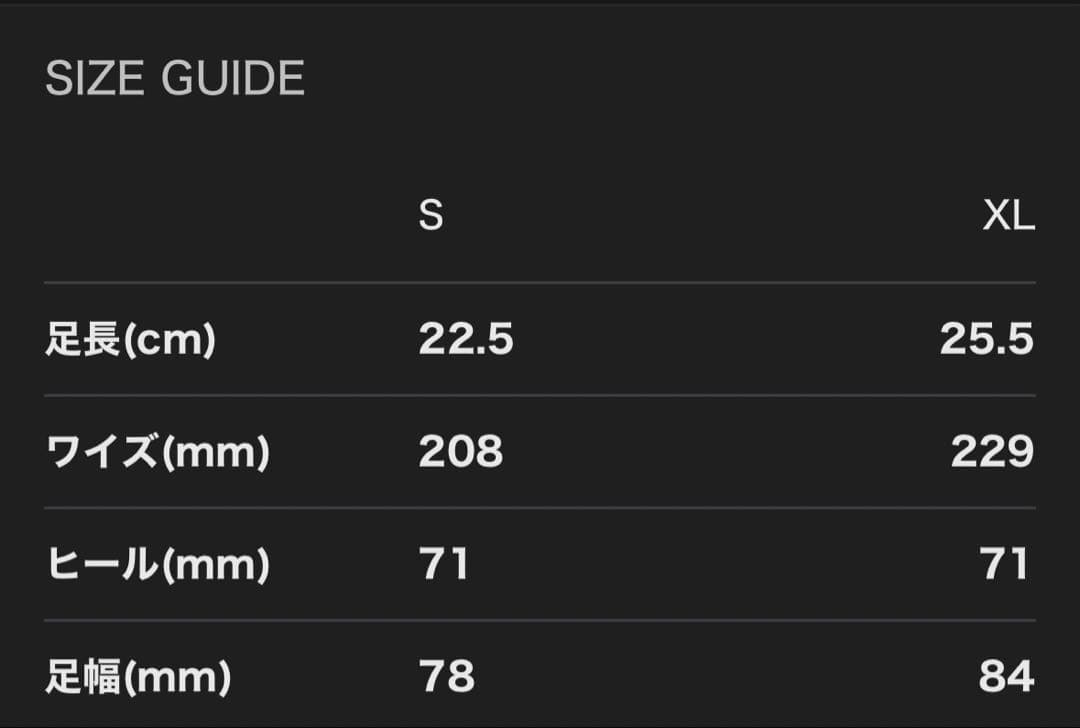Click the ワイズ(mm) row label
This screenshot has width=1080, height=728.
[x=158, y=453]
